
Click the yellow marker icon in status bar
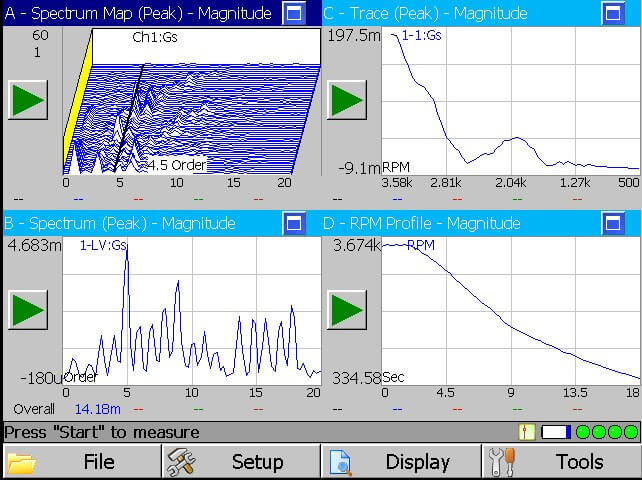(526, 432)
